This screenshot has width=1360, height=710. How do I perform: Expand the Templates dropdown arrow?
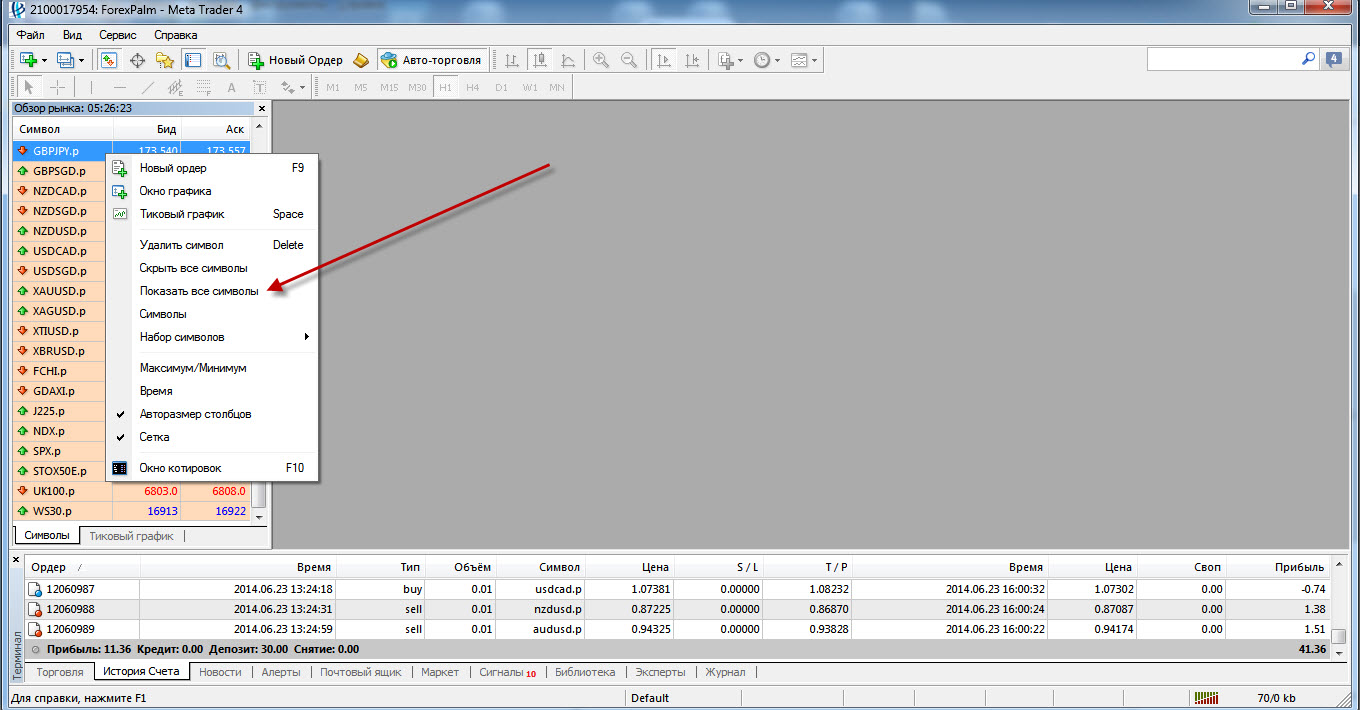(x=814, y=60)
